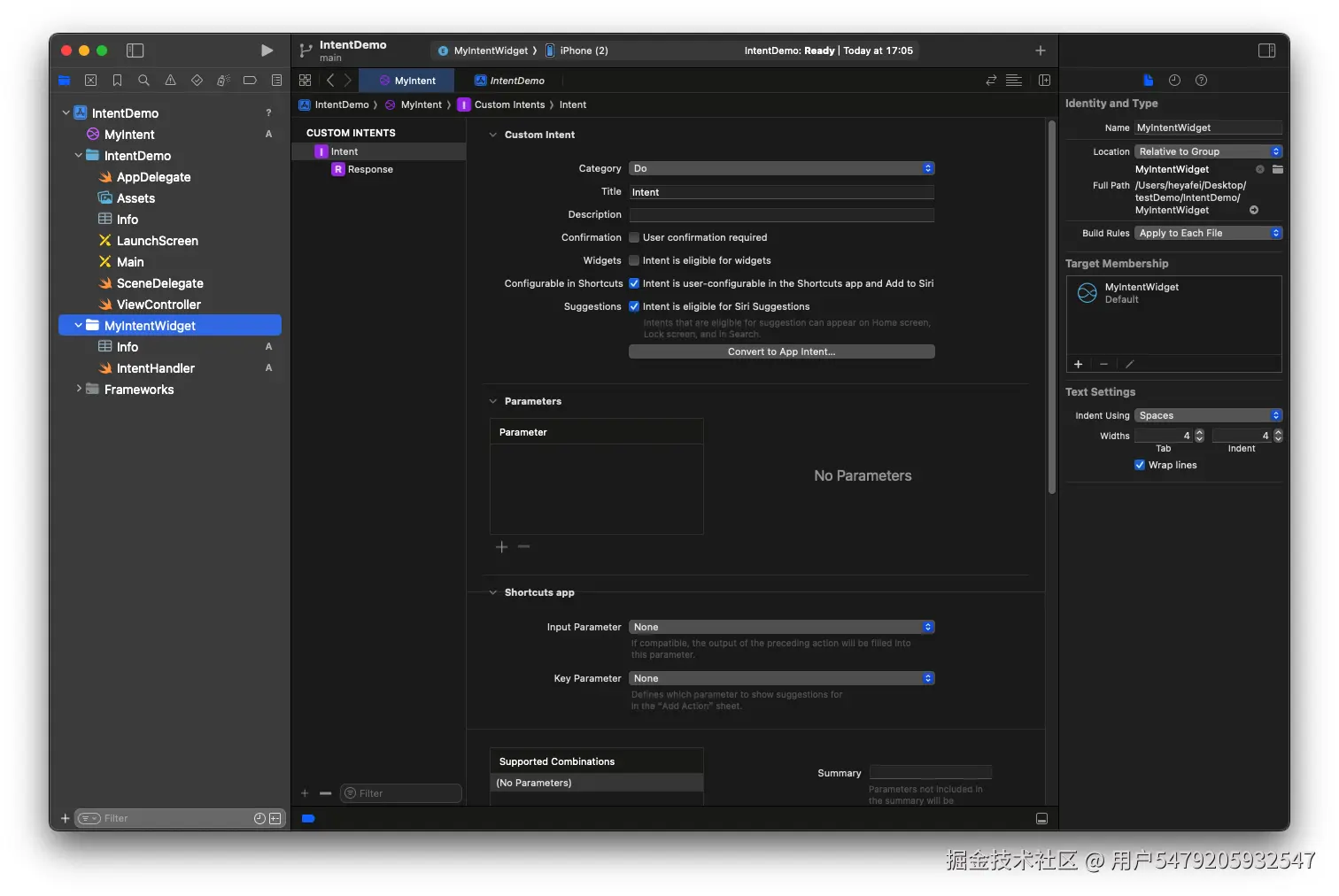This screenshot has height=896, width=1339.
Task: Show recent files filter clock icon
Action: point(259,819)
